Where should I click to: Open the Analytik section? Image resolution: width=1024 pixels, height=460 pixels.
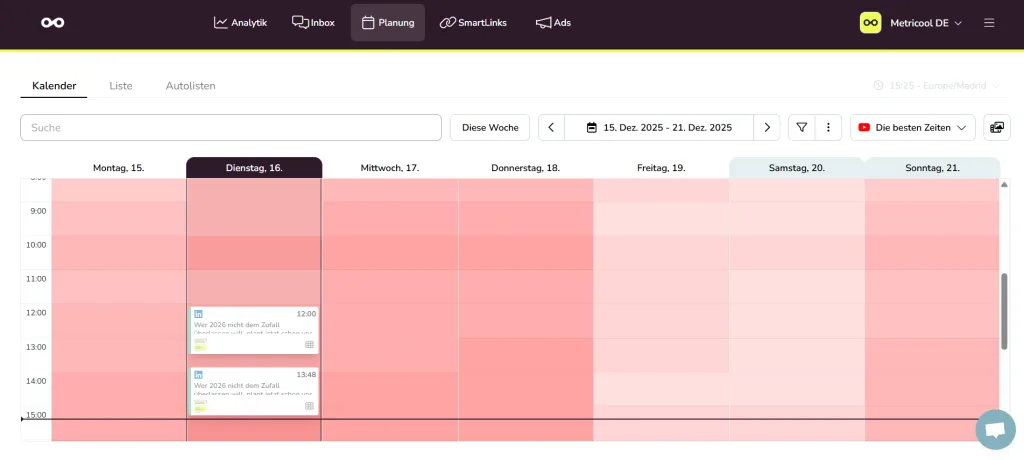(240, 23)
